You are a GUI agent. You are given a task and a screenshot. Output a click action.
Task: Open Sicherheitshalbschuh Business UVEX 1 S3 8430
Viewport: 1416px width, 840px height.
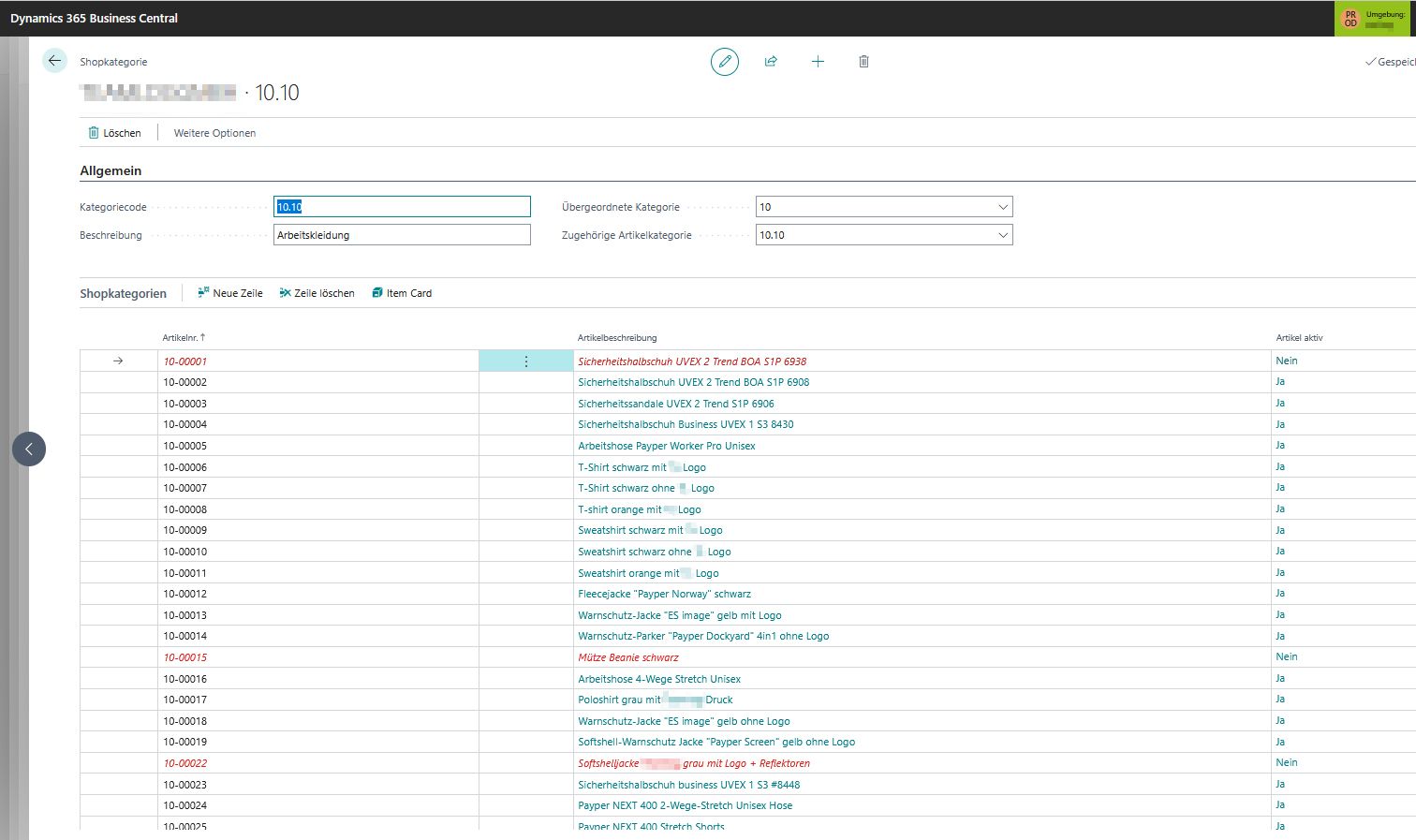(x=686, y=424)
